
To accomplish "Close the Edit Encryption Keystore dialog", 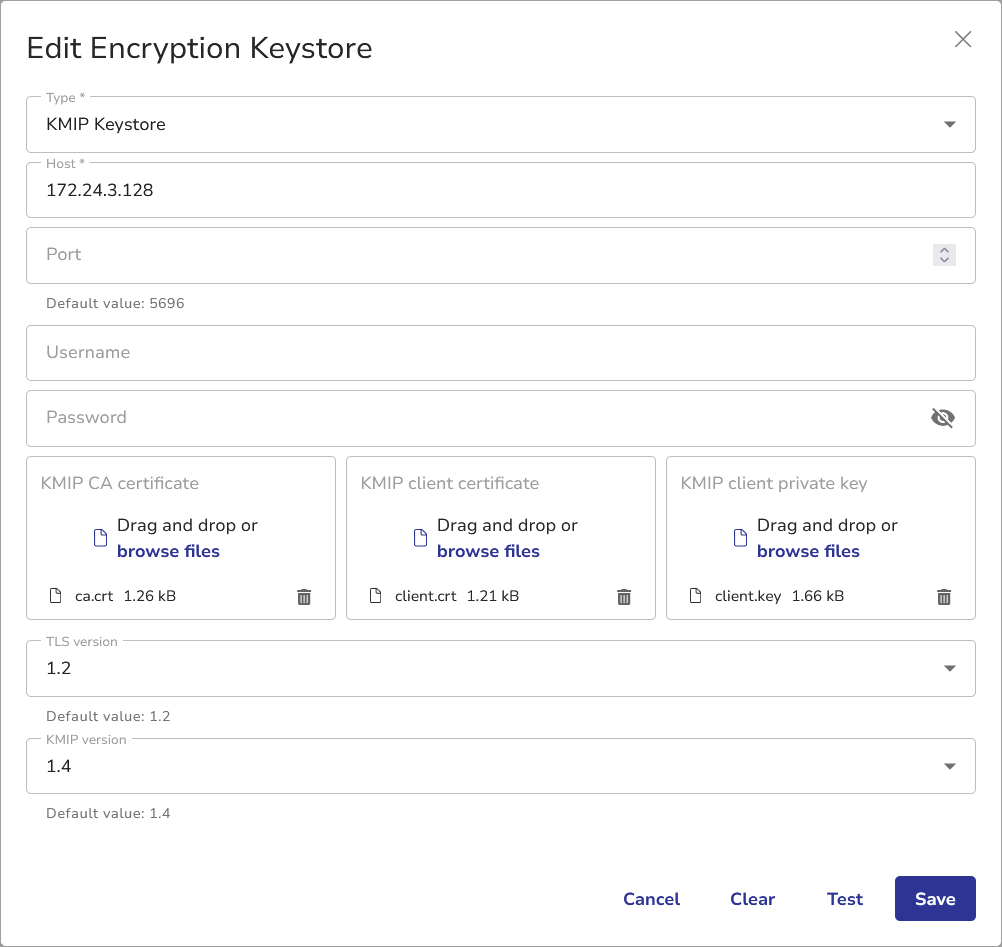I will click(962, 40).
